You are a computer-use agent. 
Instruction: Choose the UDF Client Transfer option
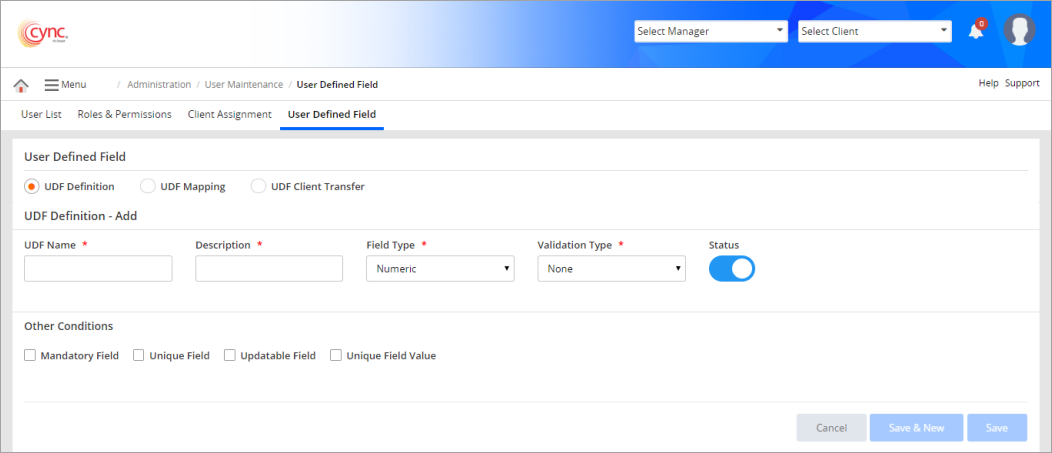point(258,186)
